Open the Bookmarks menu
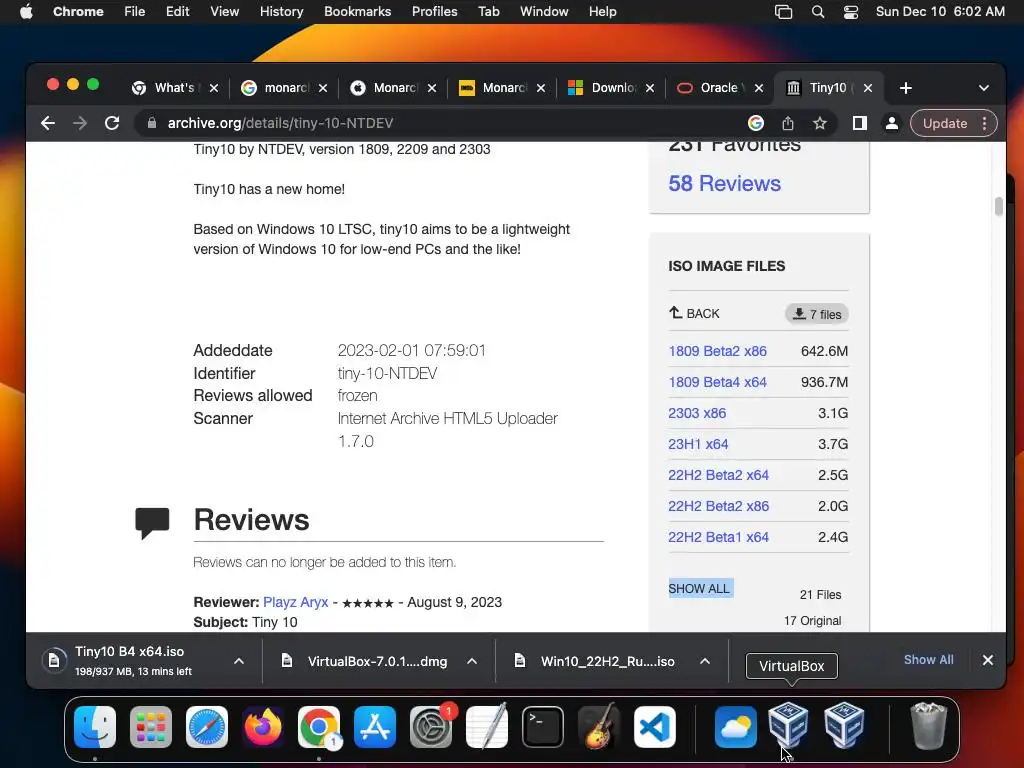Image resolution: width=1024 pixels, height=768 pixels. pyautogui.click(x=357, y=12)
